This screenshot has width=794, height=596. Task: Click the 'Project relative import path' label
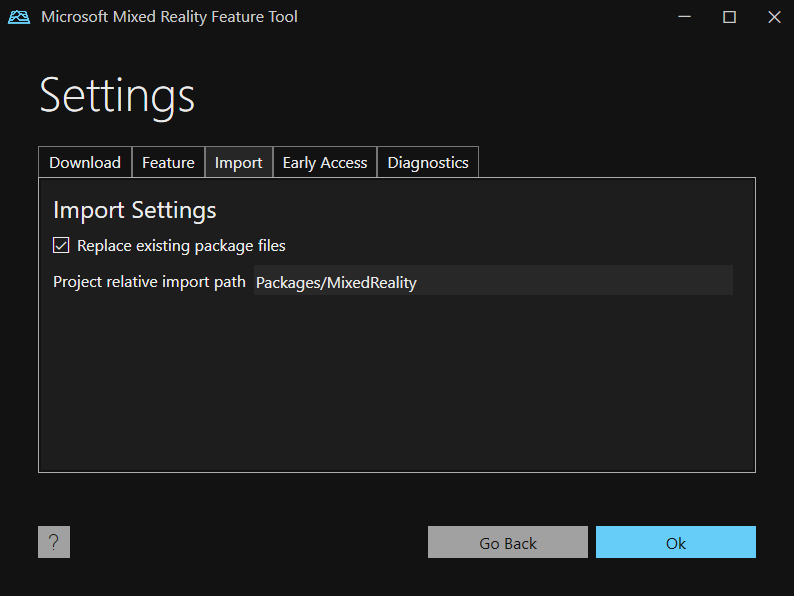coord(149,282)
